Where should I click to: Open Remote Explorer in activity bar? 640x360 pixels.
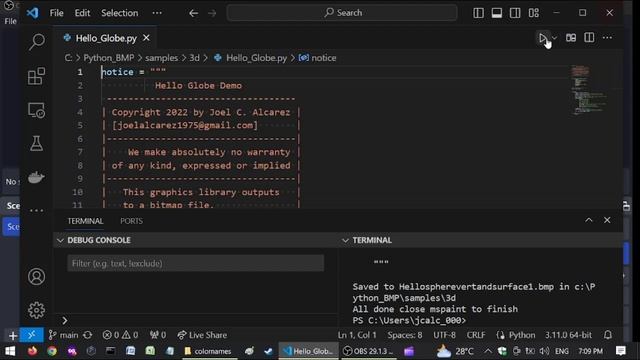coord(36,110)
